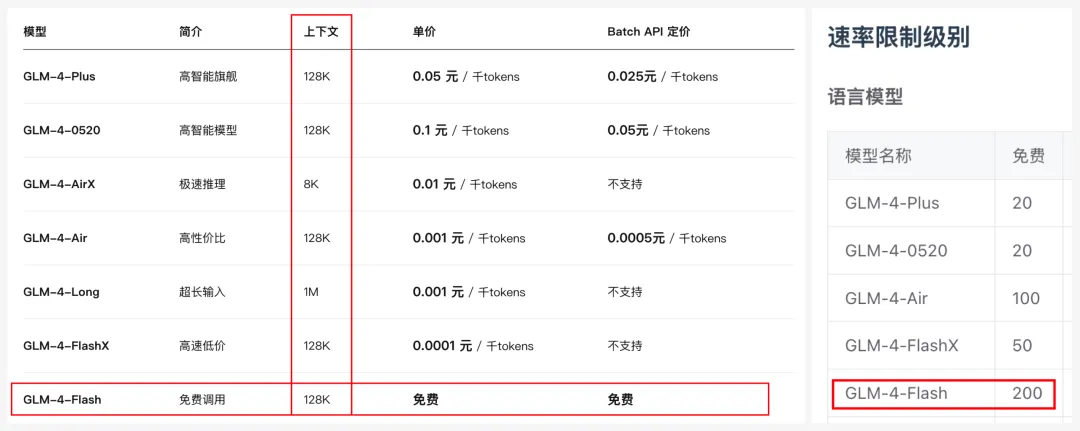Viewport: 1080px width, 431px height.
Task: Click GLM-4-Flash in the pricing table
Action: pos(62,400)
